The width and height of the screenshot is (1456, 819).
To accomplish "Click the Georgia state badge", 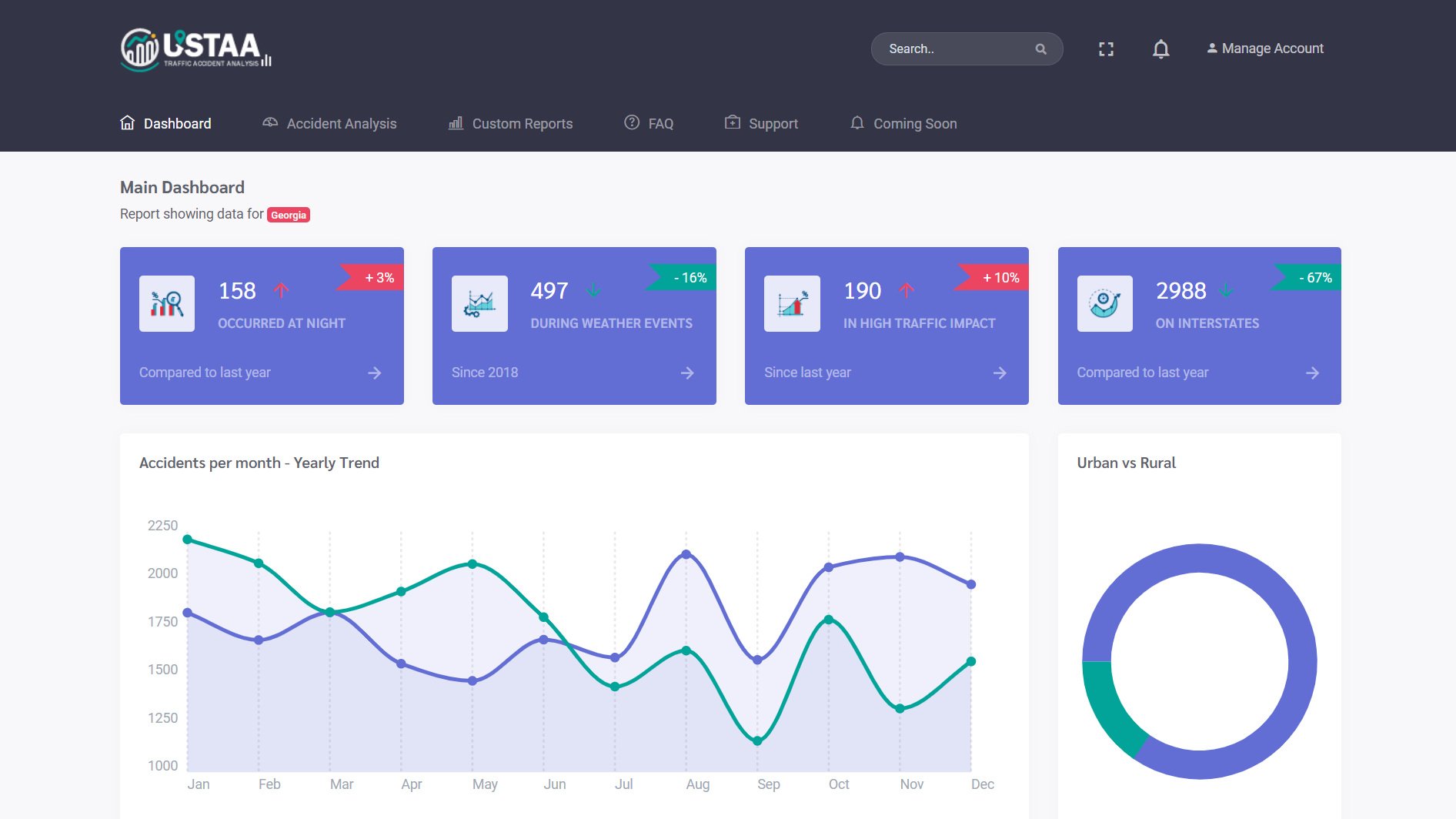I will pyautogui.click(x=289, y=215).
